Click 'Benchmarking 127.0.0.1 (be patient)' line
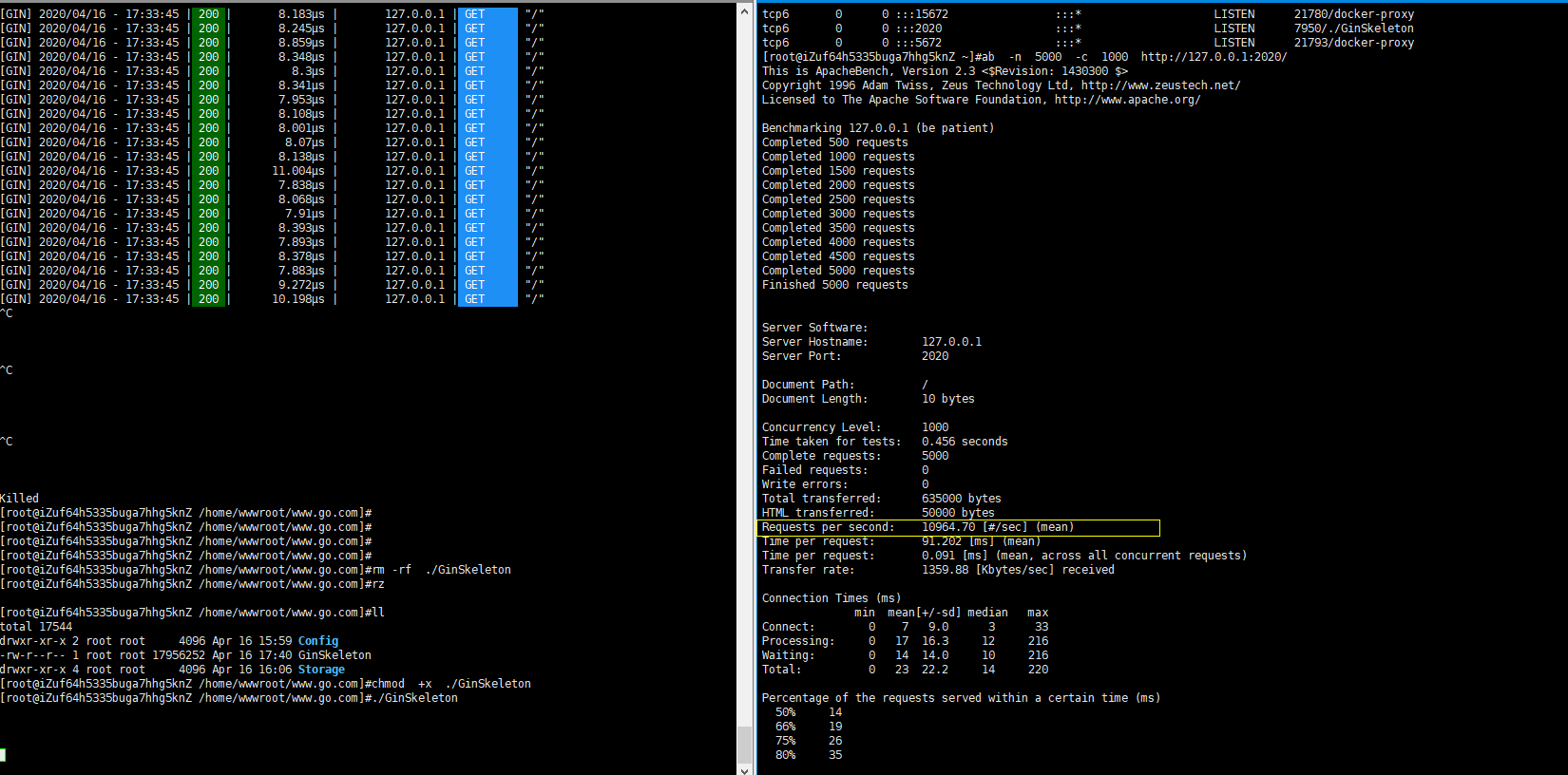This screenshot has height=775, width=1568. coord(878,128)
